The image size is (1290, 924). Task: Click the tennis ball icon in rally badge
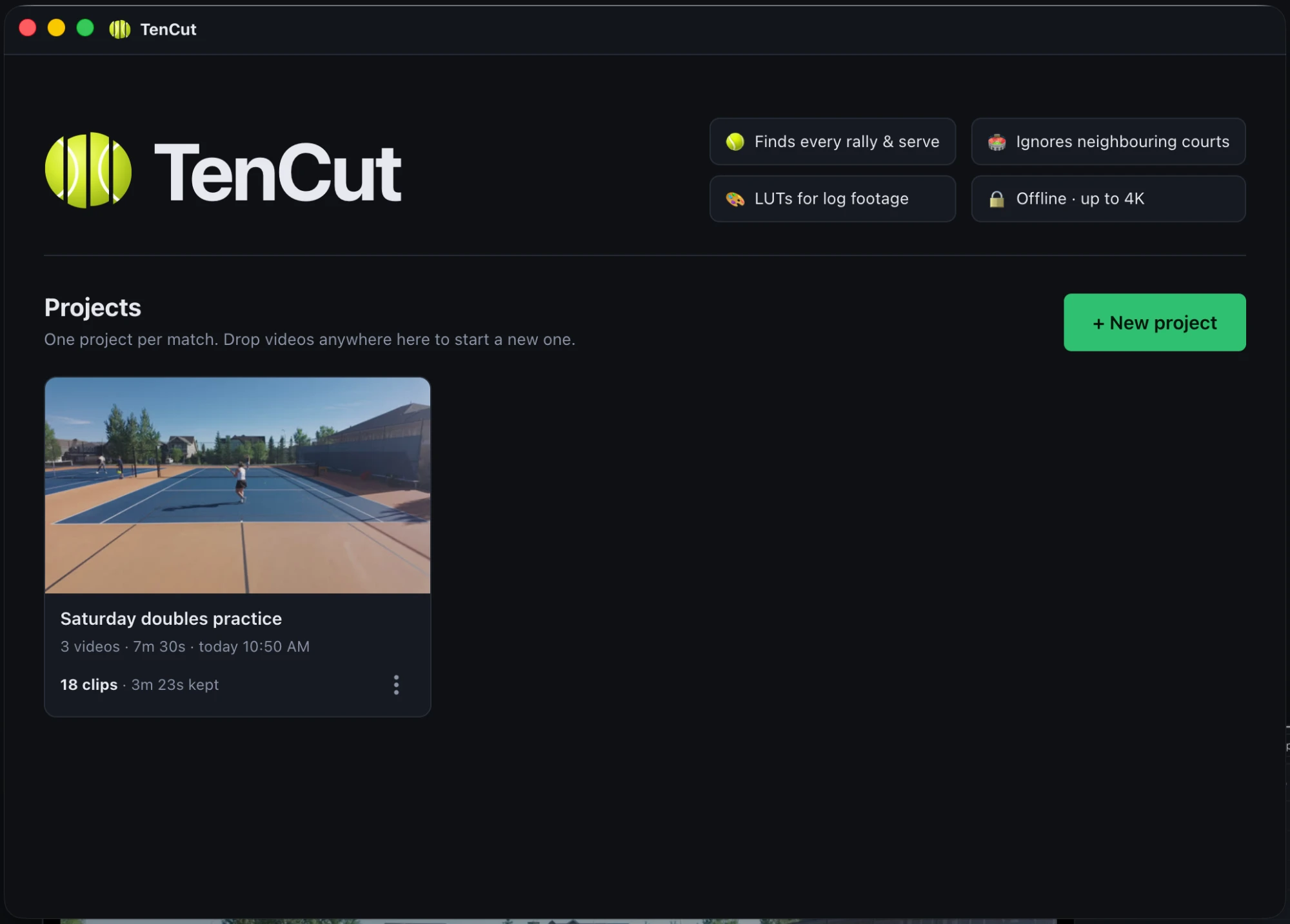735,142
